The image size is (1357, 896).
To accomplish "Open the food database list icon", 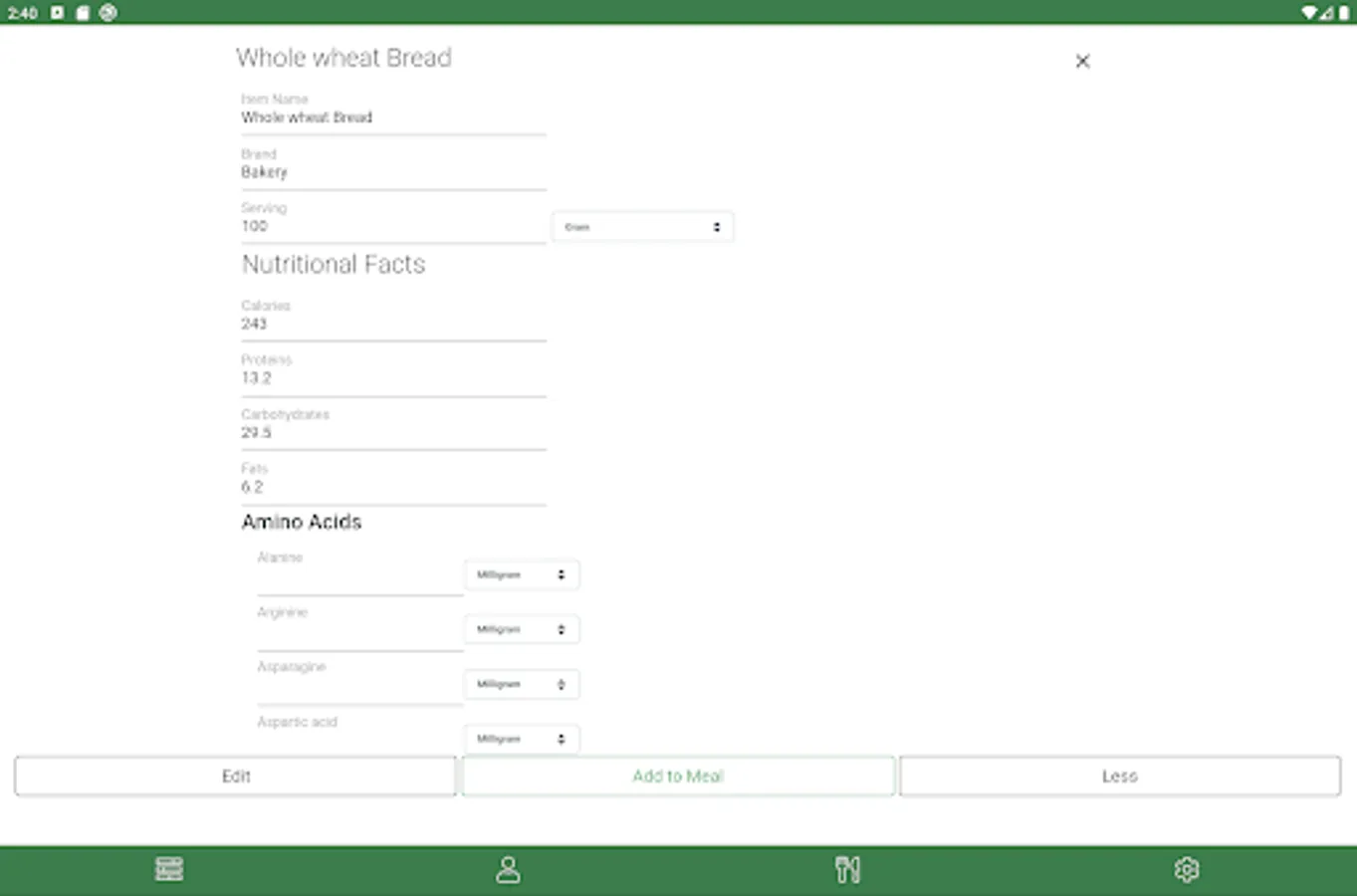I will pyautogui.click(x=169, y=868).
